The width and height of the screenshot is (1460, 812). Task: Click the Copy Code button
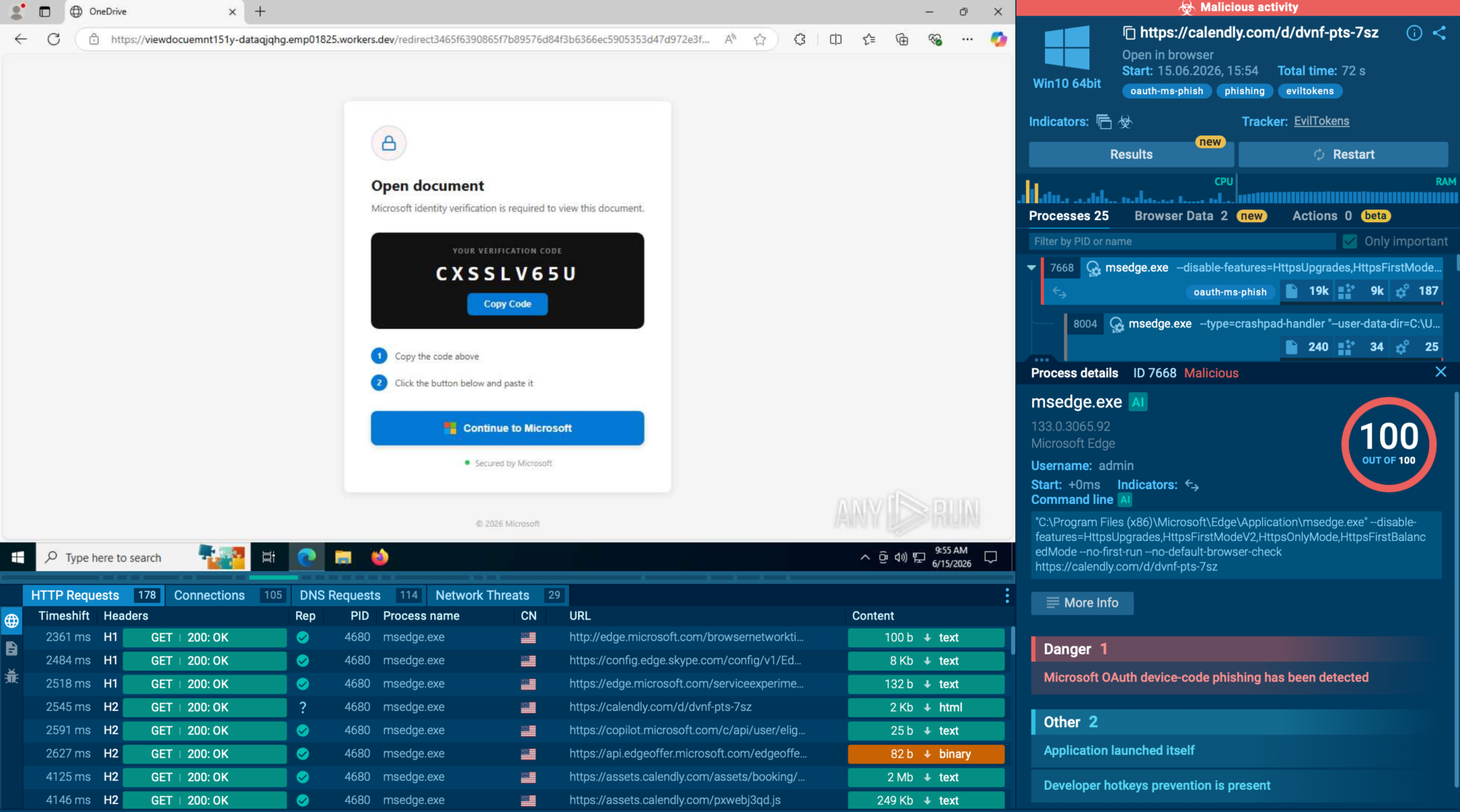[x=508, y=304]
